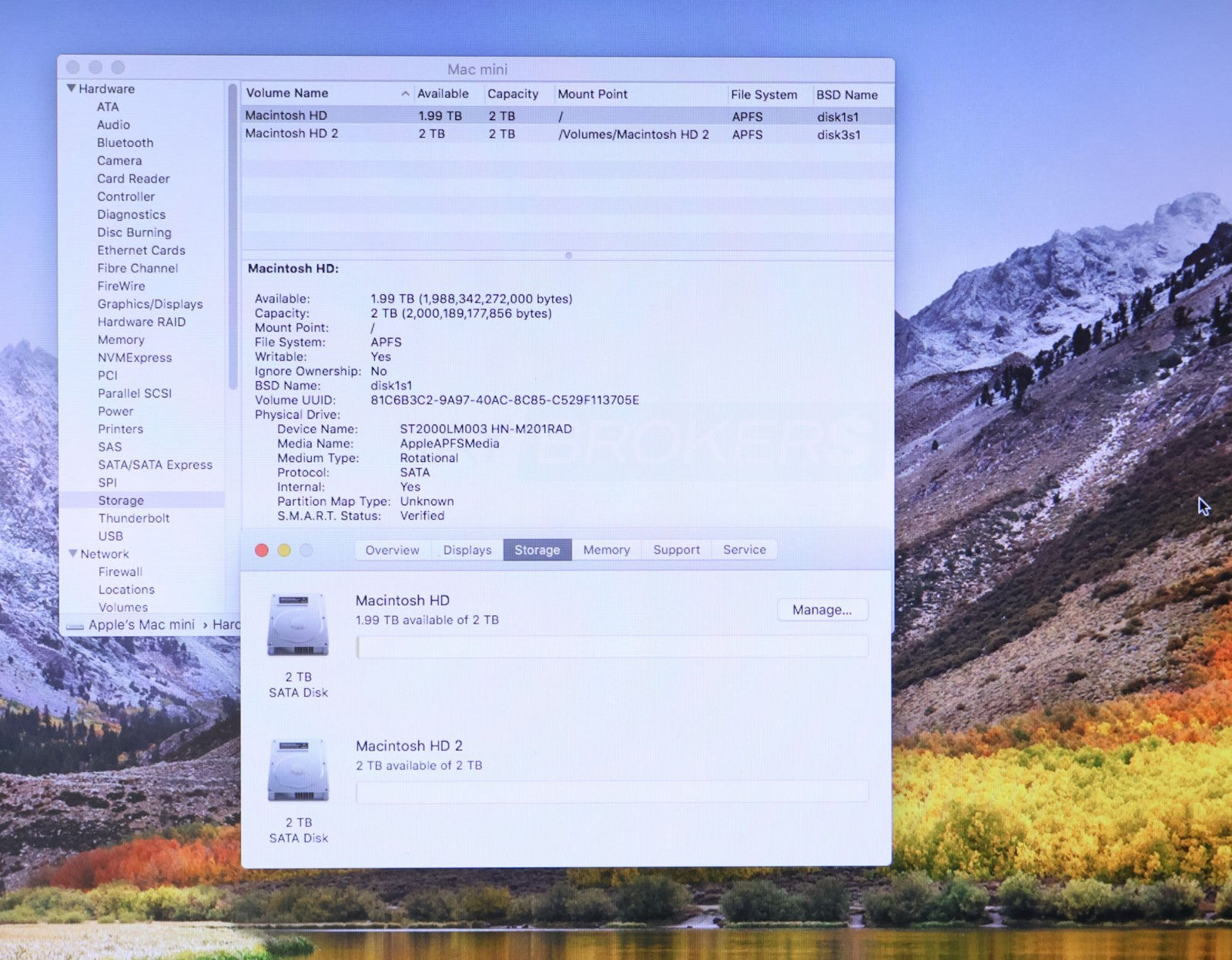Image resolution: width=1232 pixels, height=960 pixels.
Task: Select NVMExpress in the sidebar
Action: point(134,357)
